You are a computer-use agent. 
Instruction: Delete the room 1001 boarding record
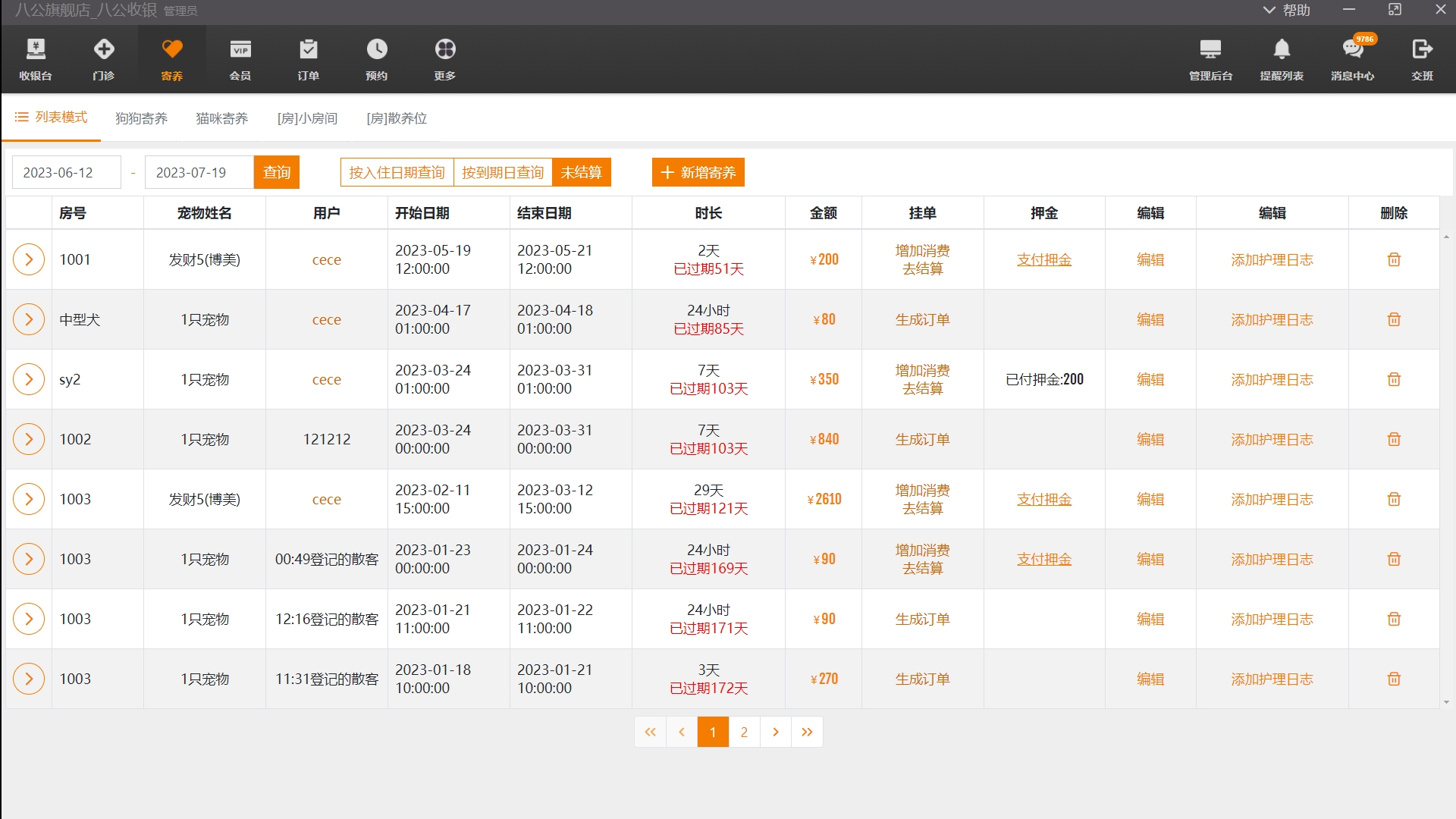[x=1394, y=259]
